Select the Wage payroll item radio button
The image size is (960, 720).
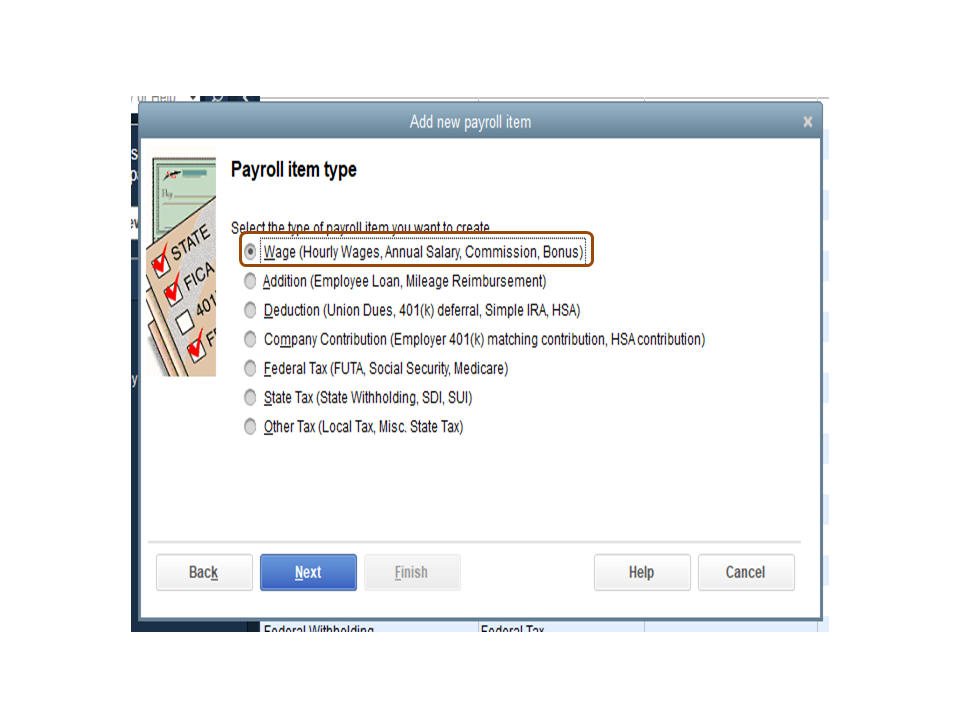pyautogui.click(x=250, y=252)
